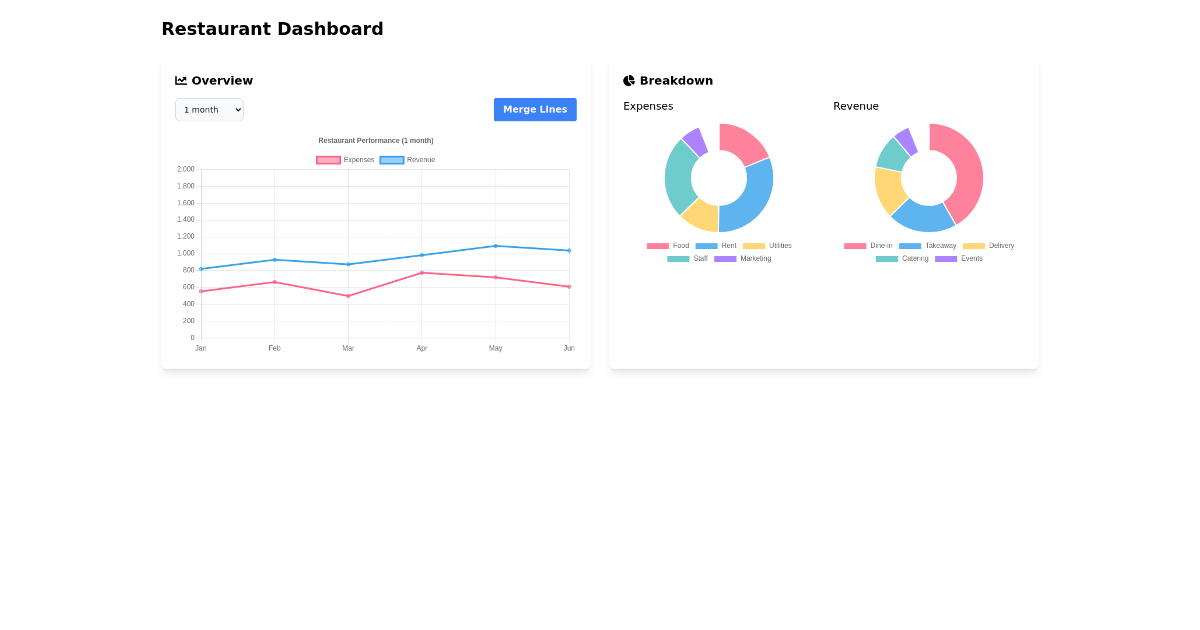Viewport: 1200px width, 630px height.
Task: Click the Delivery legend swatch under Revenue
Action: click(976, 245)
